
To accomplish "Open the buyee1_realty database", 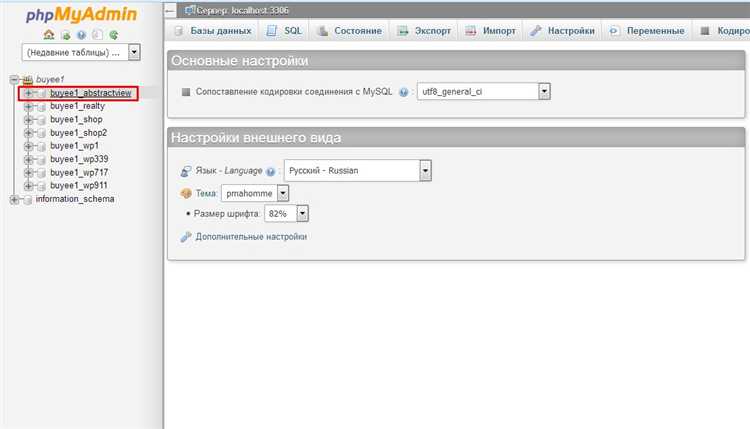I will (x=77, y=106).
